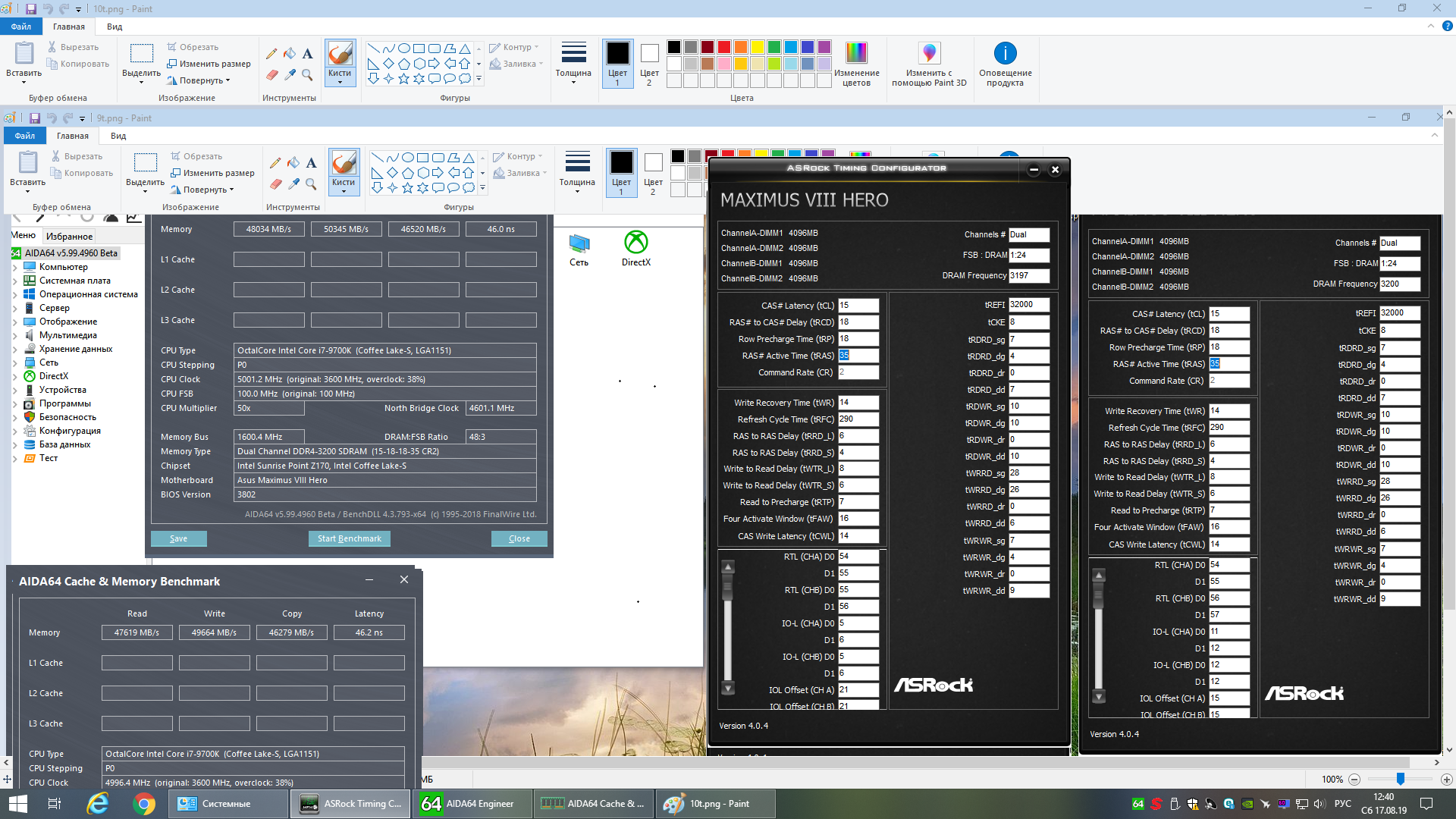Select the Magnifier tool in the top ribbon
Screen dimensions: 1456x819
[x=307, y=74]
